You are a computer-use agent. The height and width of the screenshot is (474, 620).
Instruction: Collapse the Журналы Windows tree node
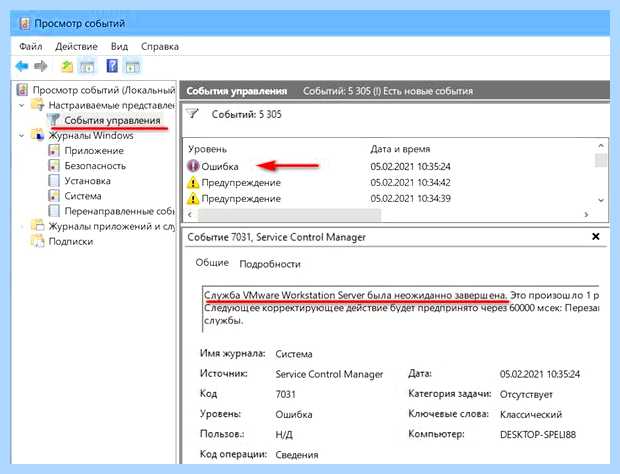(x=22, y=136)
